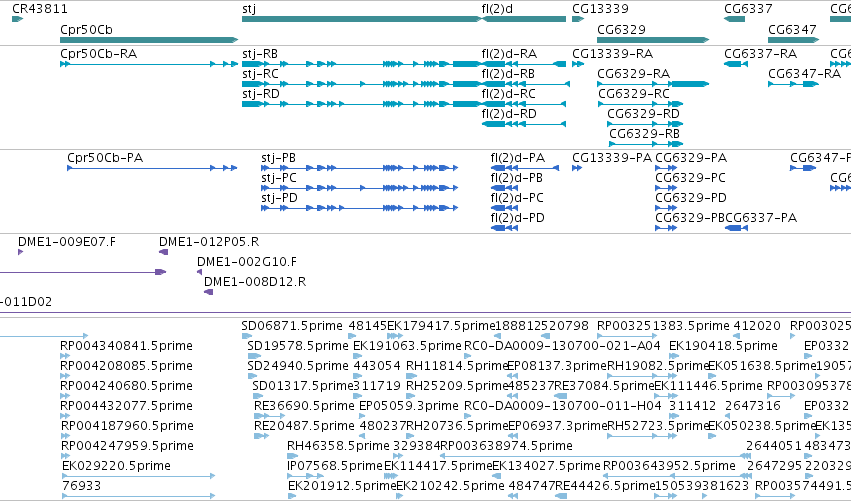851x501 pixels.
Task: Click the stj-RD transcript label
Action: [261, 94]
